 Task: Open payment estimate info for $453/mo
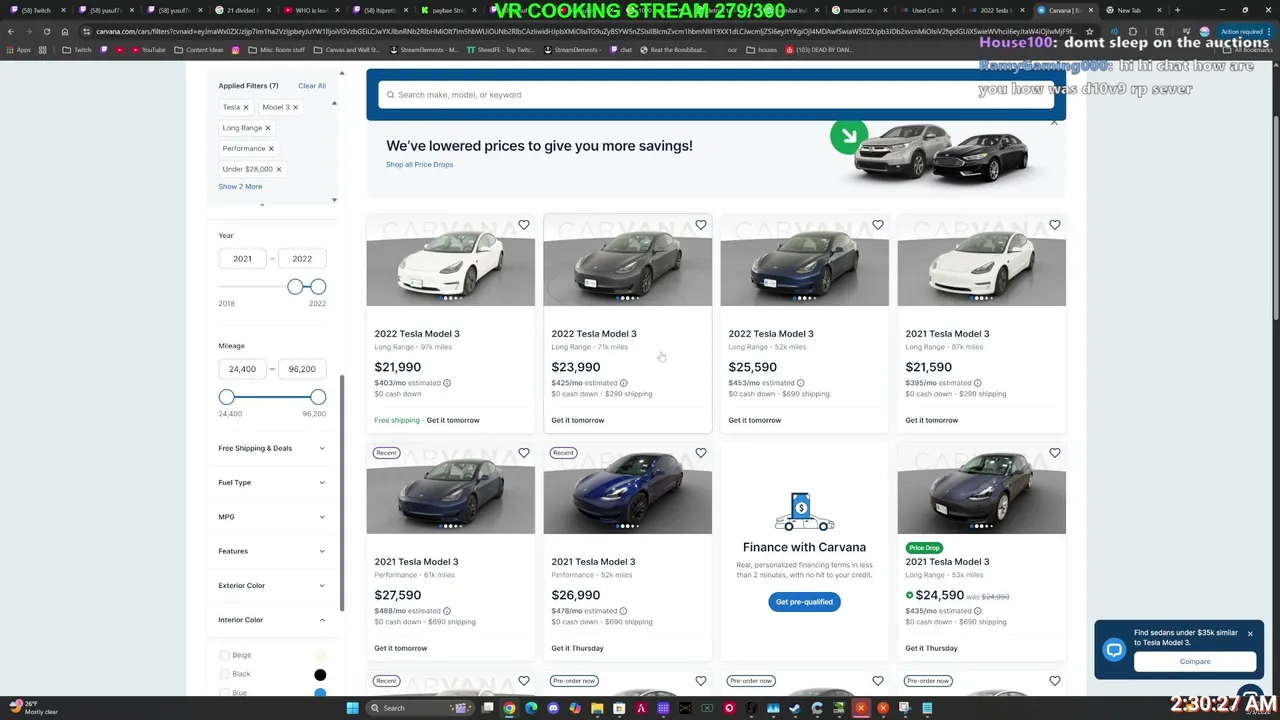pos(801,383)
